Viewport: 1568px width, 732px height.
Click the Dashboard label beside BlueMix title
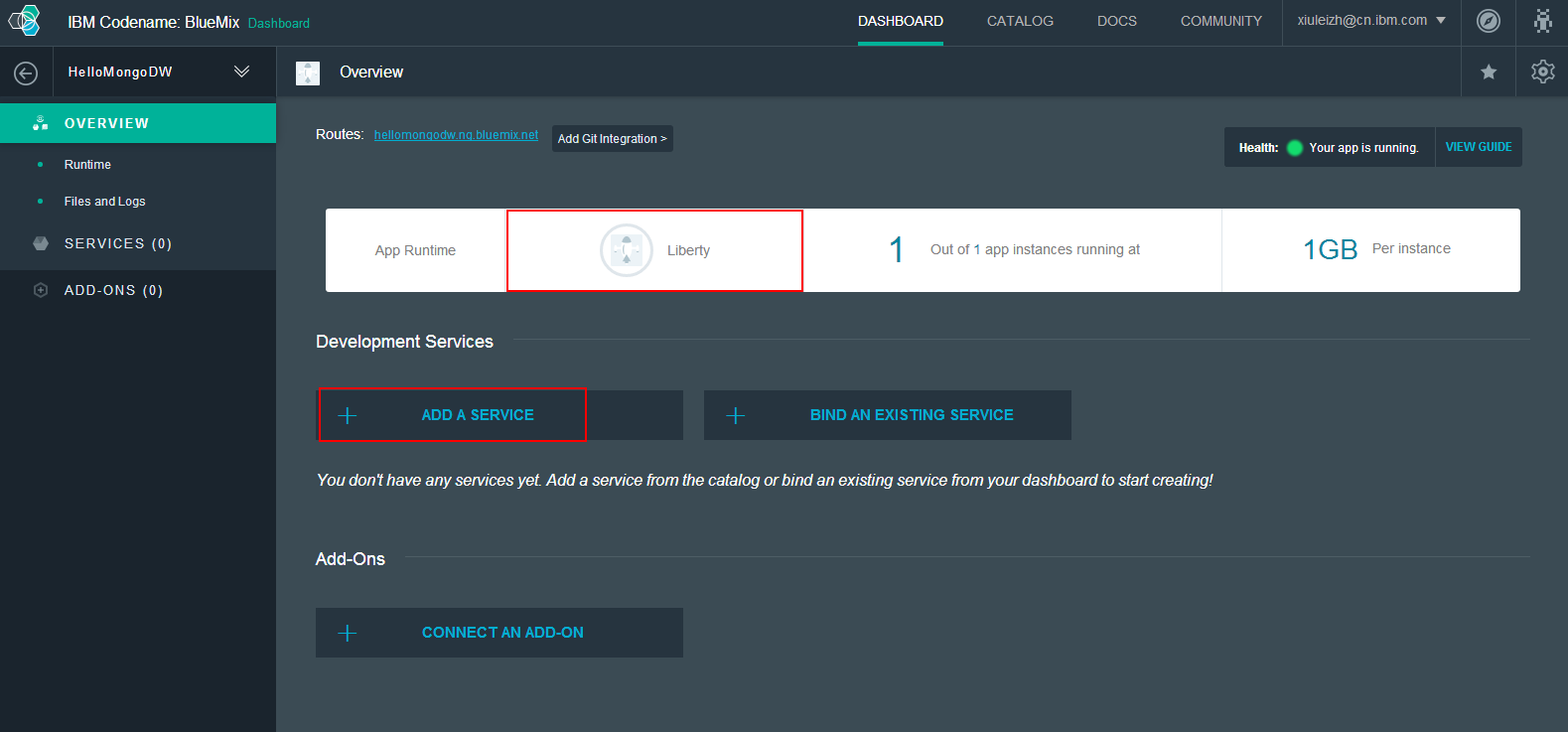pyautogui.click(x=279, y=23)
